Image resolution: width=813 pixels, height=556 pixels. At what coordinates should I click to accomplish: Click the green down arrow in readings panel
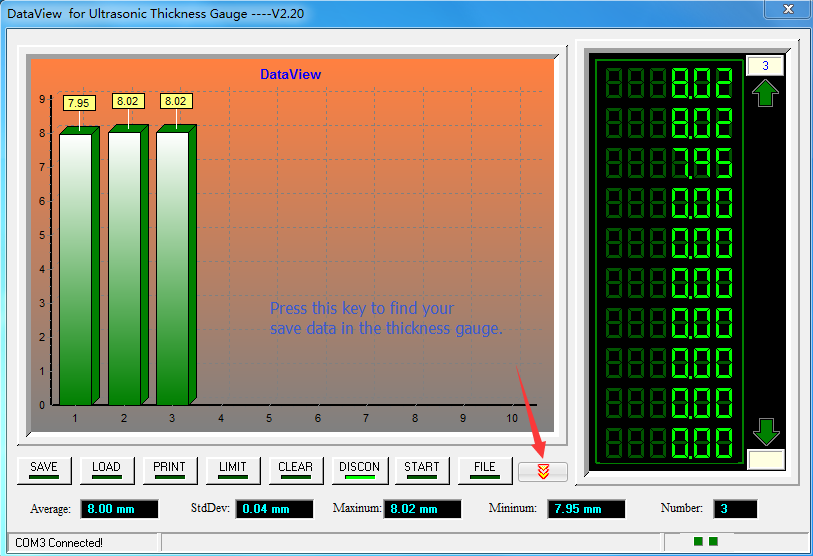point(766,432)
